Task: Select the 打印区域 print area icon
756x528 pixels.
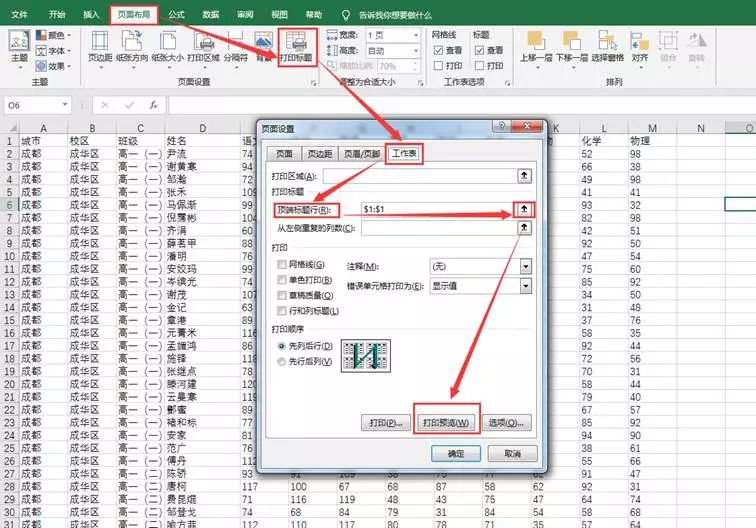Action: click(x=203, y=47)
